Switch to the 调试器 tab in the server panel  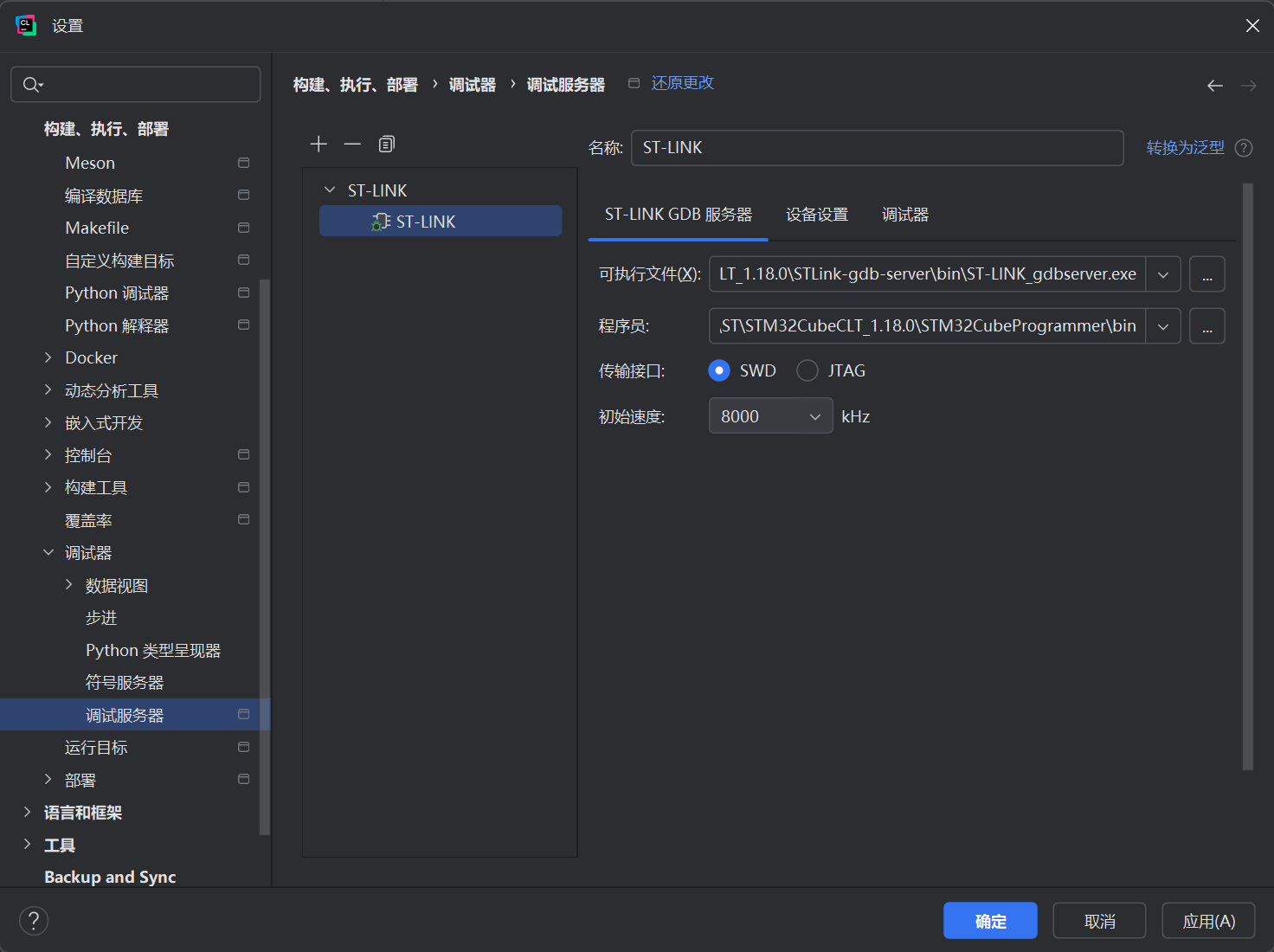point(905,215)
